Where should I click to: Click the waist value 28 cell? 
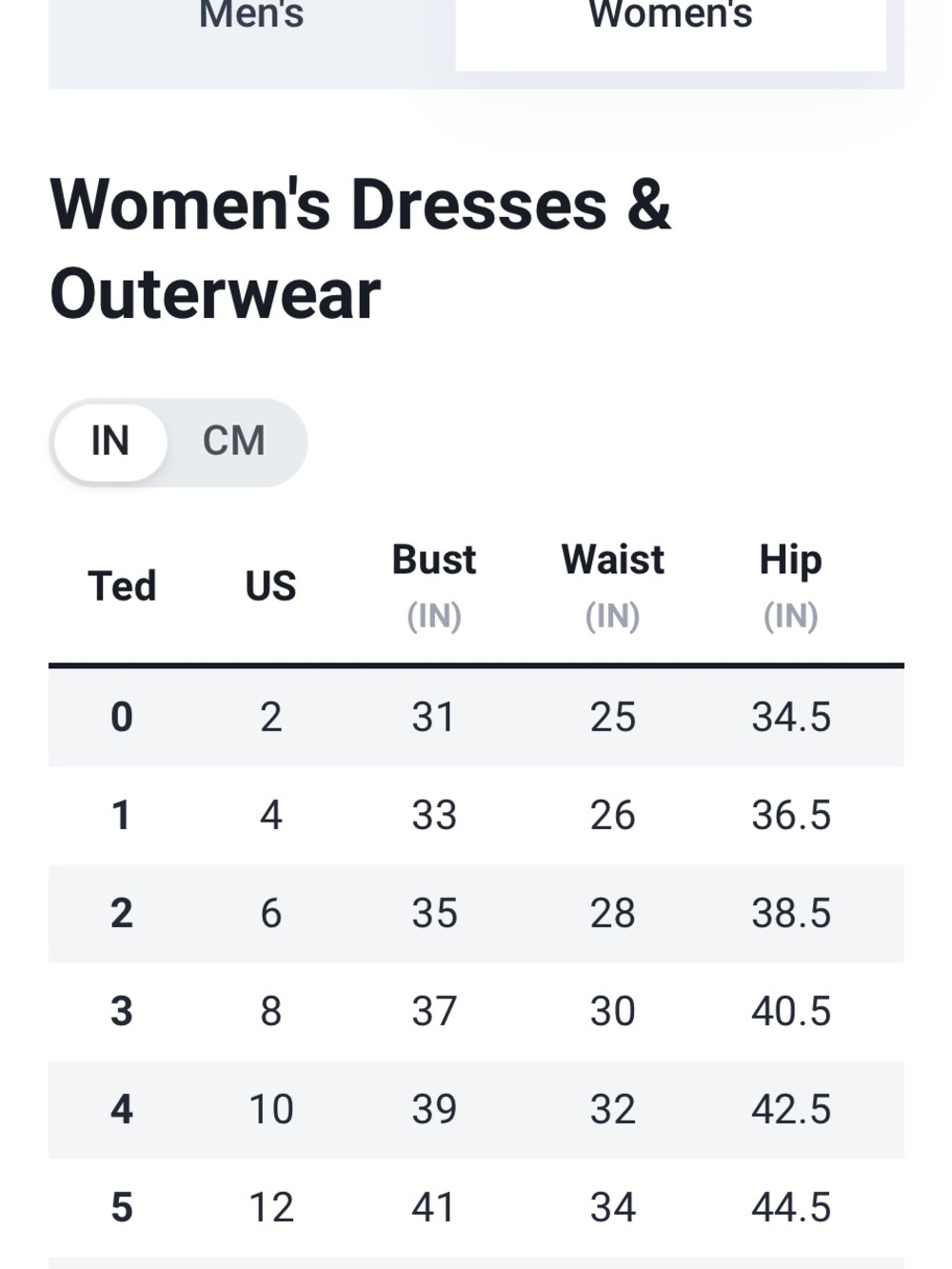point(612,913)
